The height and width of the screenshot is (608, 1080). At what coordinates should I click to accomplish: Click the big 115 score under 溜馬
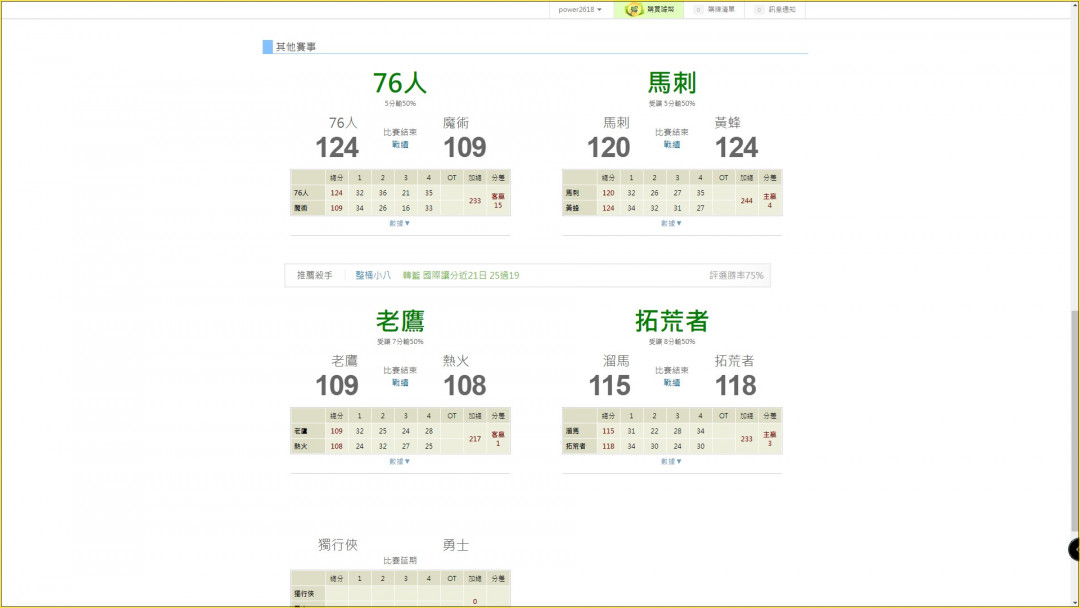pyautogui.click(x=610, y=386)
